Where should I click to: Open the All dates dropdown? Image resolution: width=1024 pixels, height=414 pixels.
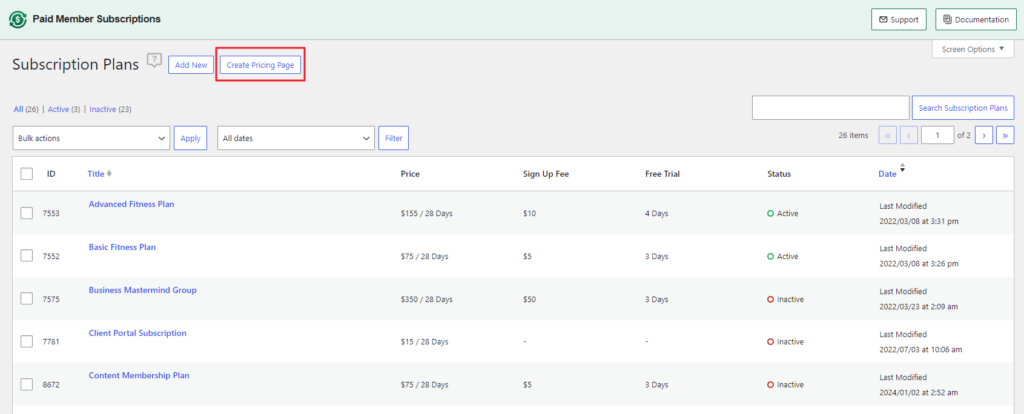click(296, 138)
